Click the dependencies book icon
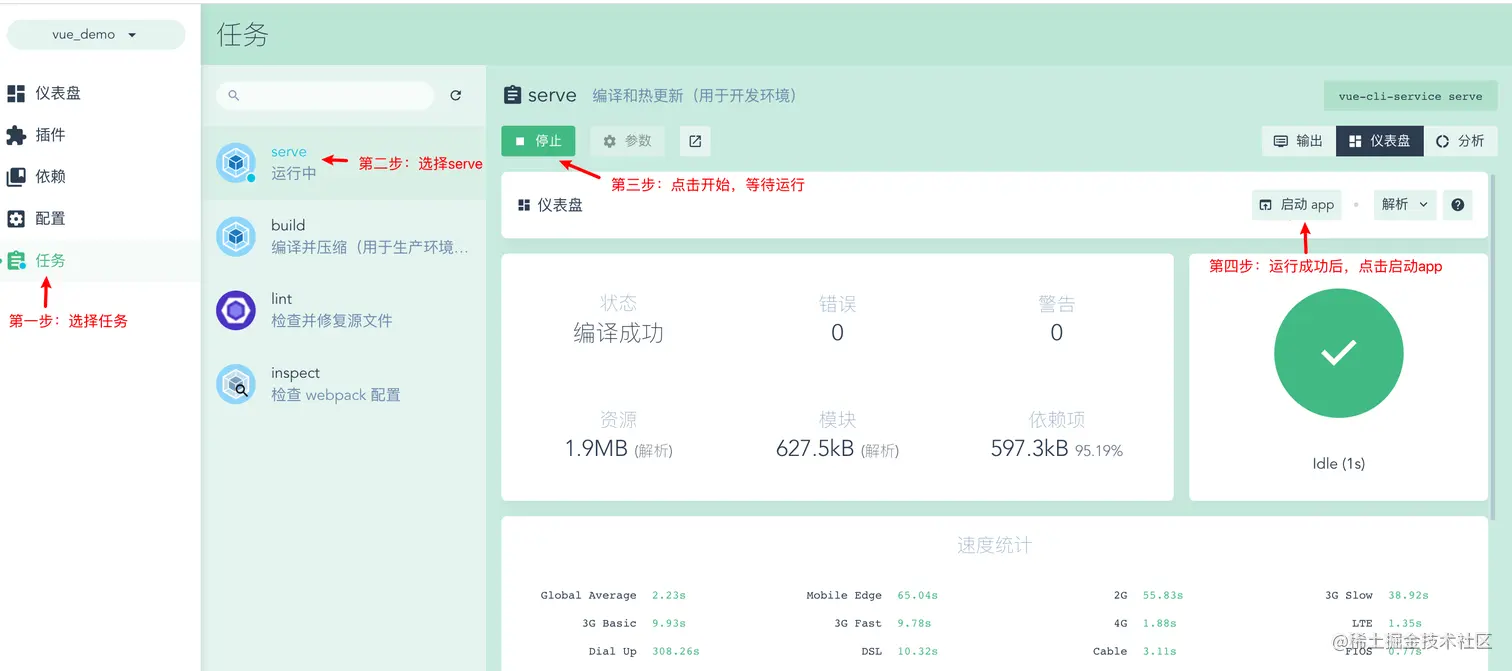 pos(16,177)
